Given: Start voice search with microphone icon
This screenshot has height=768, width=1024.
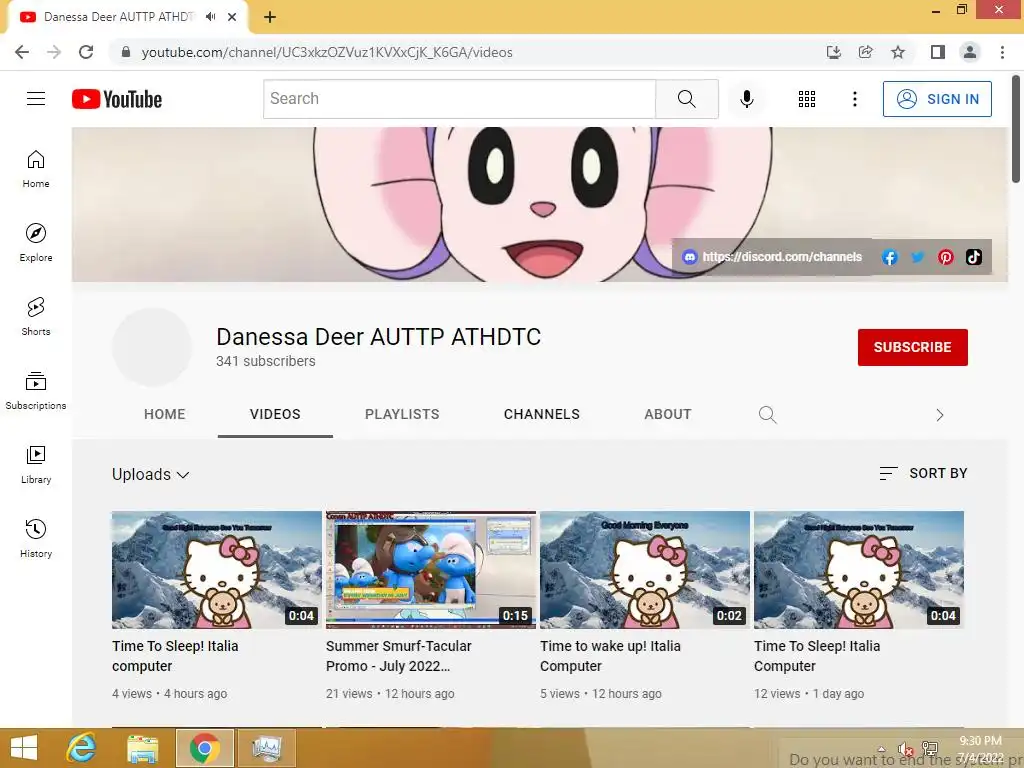Looking at the screenshot, I should click(x=746, y=99).
